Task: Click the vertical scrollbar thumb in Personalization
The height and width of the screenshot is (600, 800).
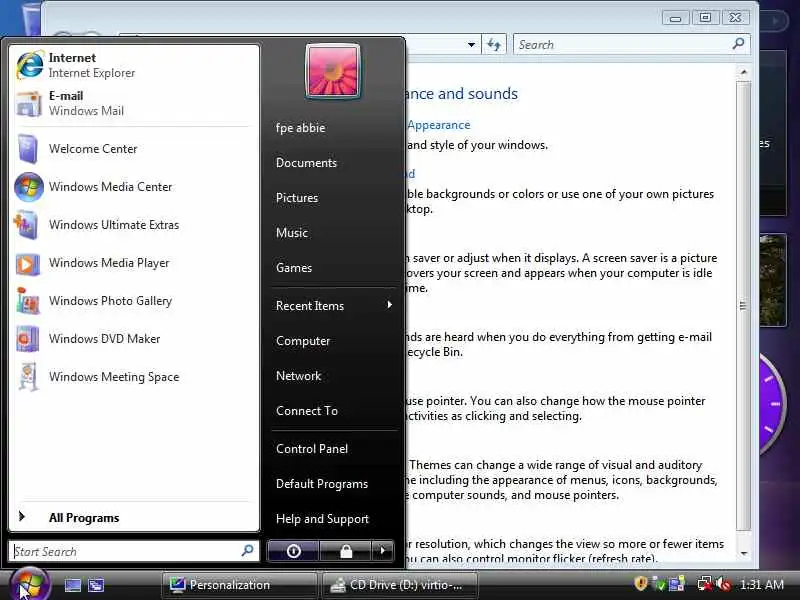Action: coord(744,306)
